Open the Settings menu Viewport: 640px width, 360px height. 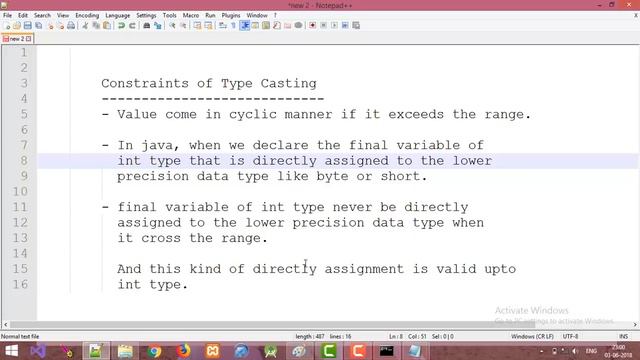click(x=146, y=15)
